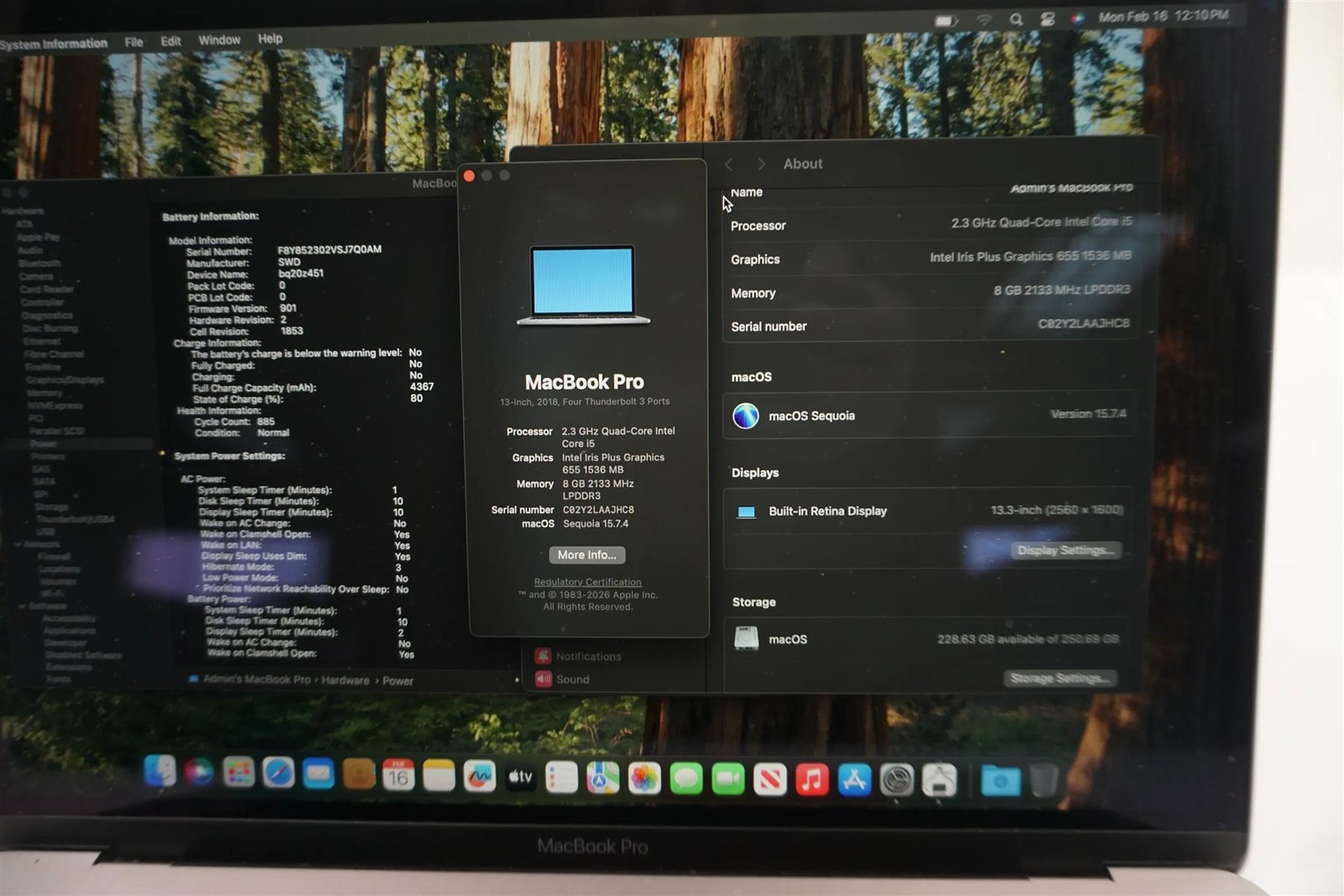Collapse the Network section in System Information

pyautogui.click(x=18, y=544)
